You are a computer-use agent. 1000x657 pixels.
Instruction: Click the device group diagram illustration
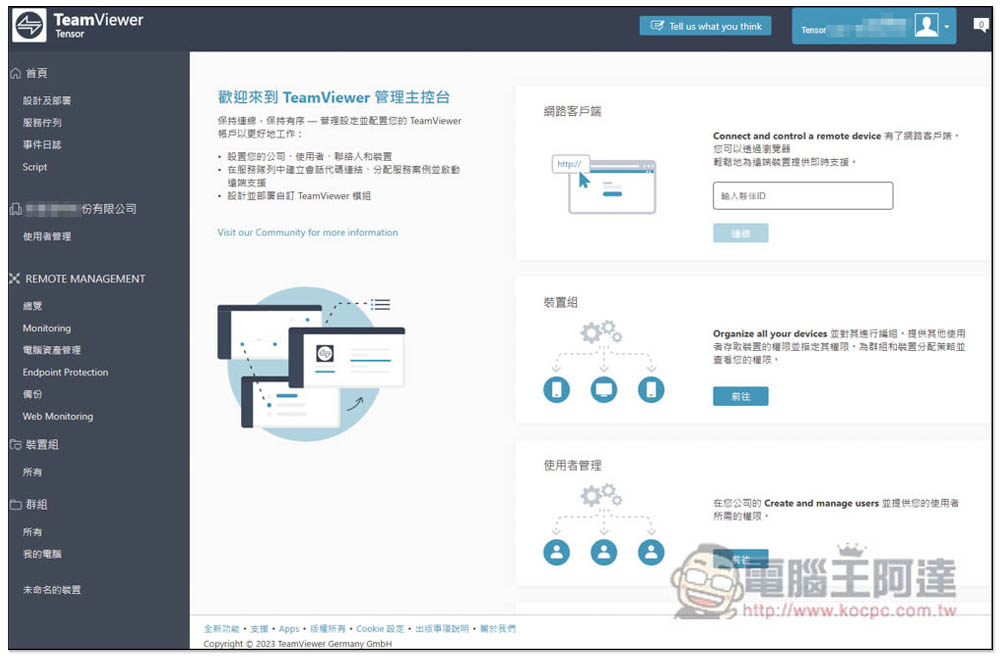click(603, 362)
